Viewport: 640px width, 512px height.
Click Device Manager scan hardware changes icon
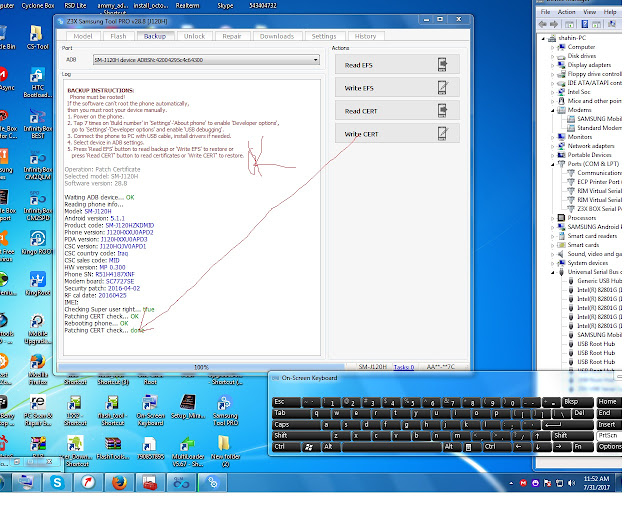pos(612,24)
